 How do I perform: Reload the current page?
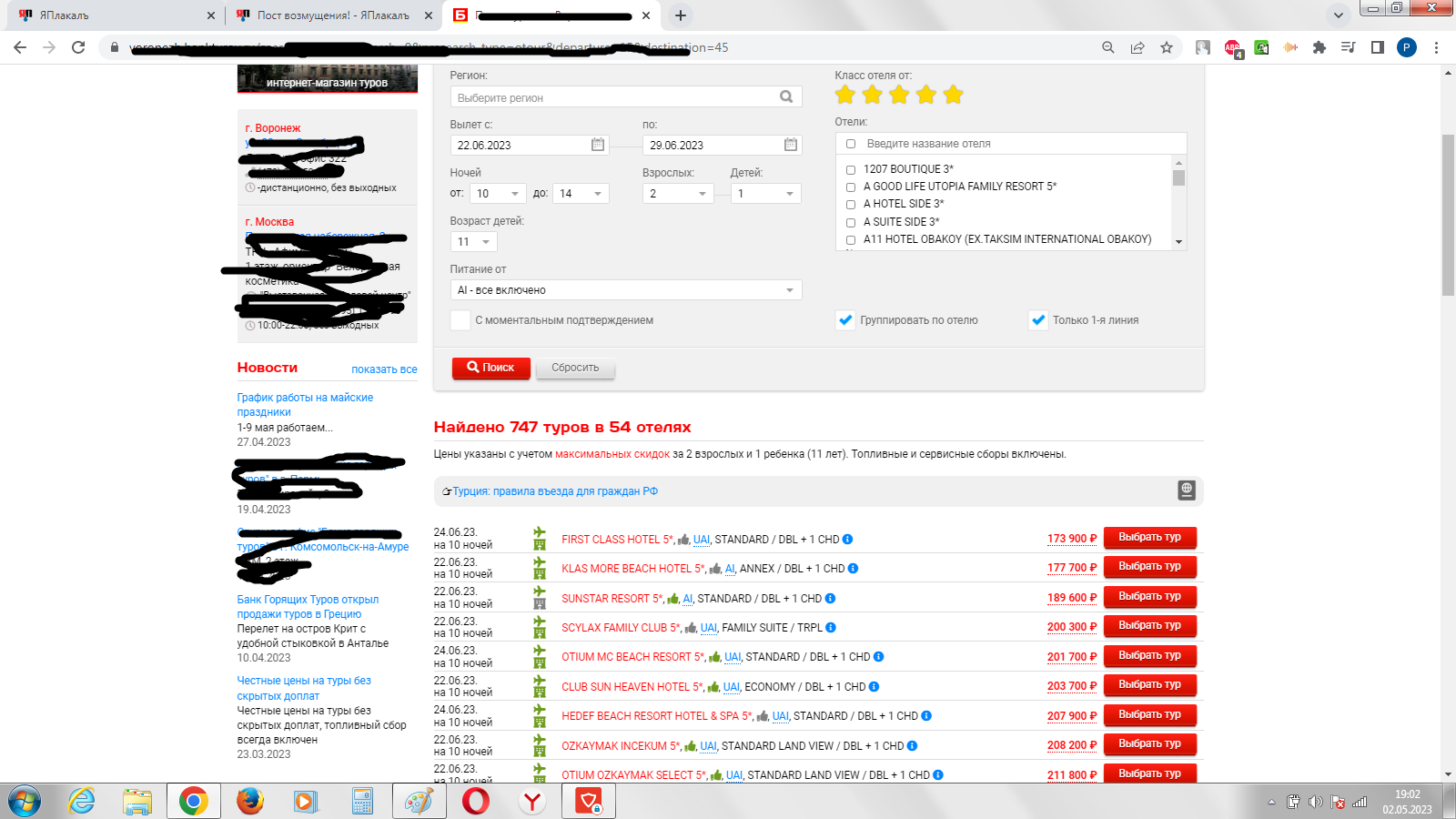pos(78,47)
